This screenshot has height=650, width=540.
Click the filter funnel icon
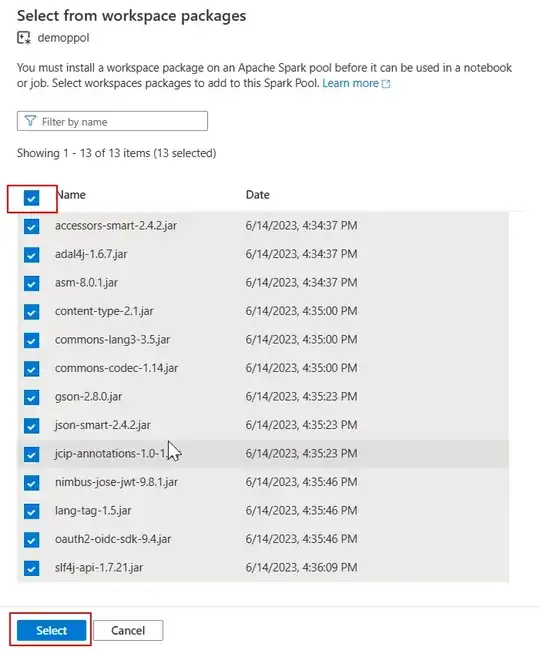tap(30, 121)
